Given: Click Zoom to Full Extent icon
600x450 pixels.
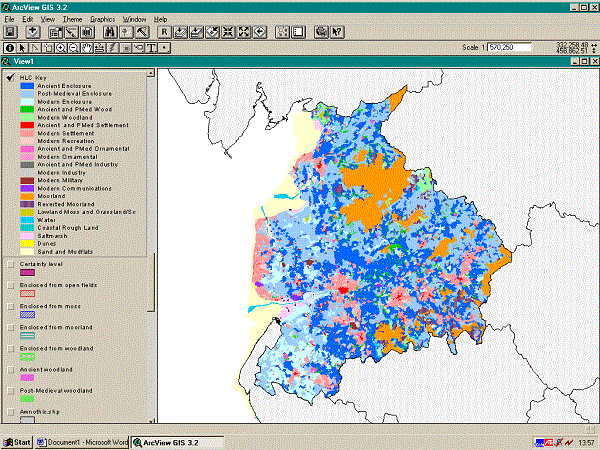Looking at the screenshot, I should [180, 32].
